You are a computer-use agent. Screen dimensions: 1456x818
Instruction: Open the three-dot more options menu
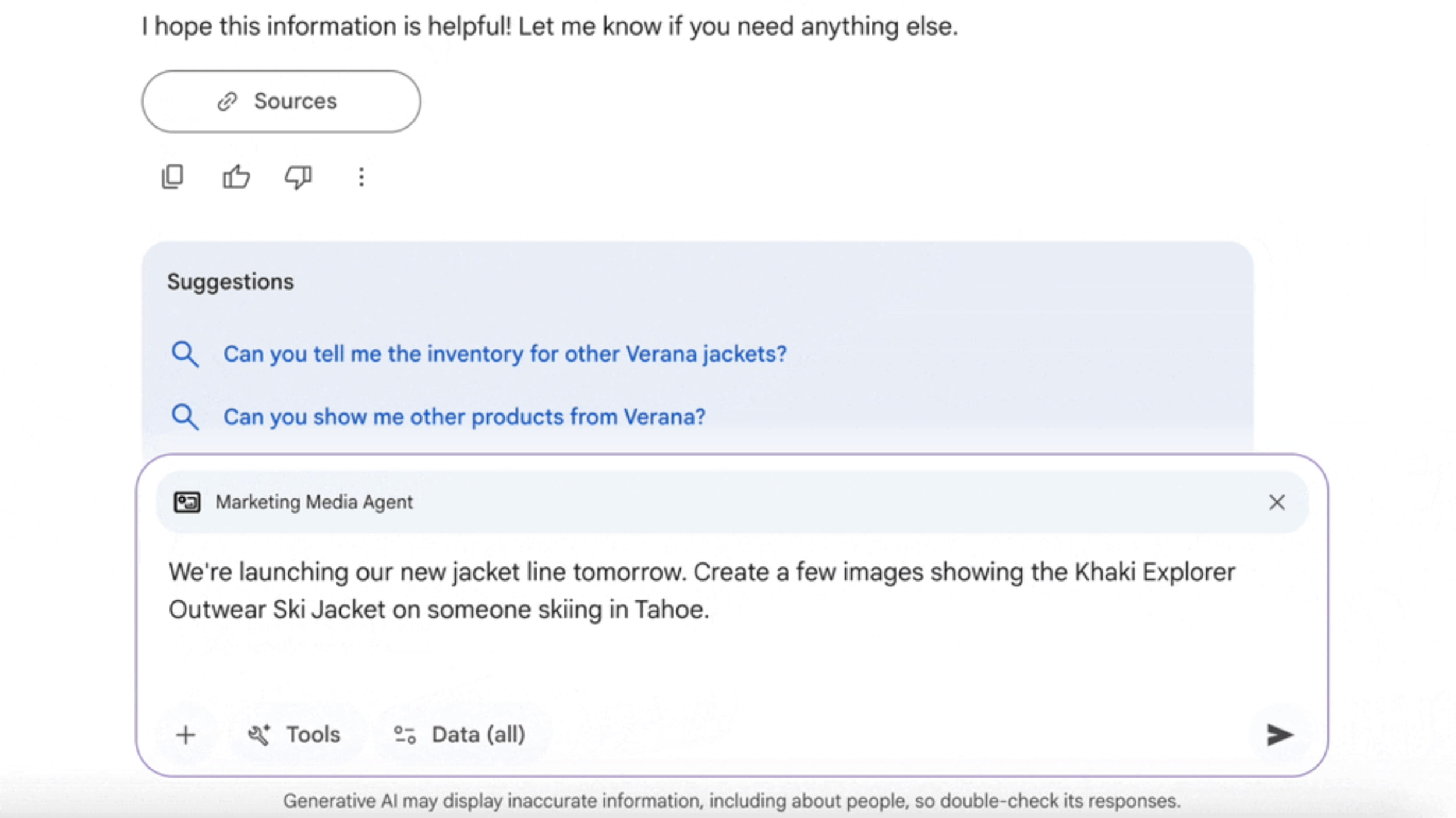[x=362, y=177]
